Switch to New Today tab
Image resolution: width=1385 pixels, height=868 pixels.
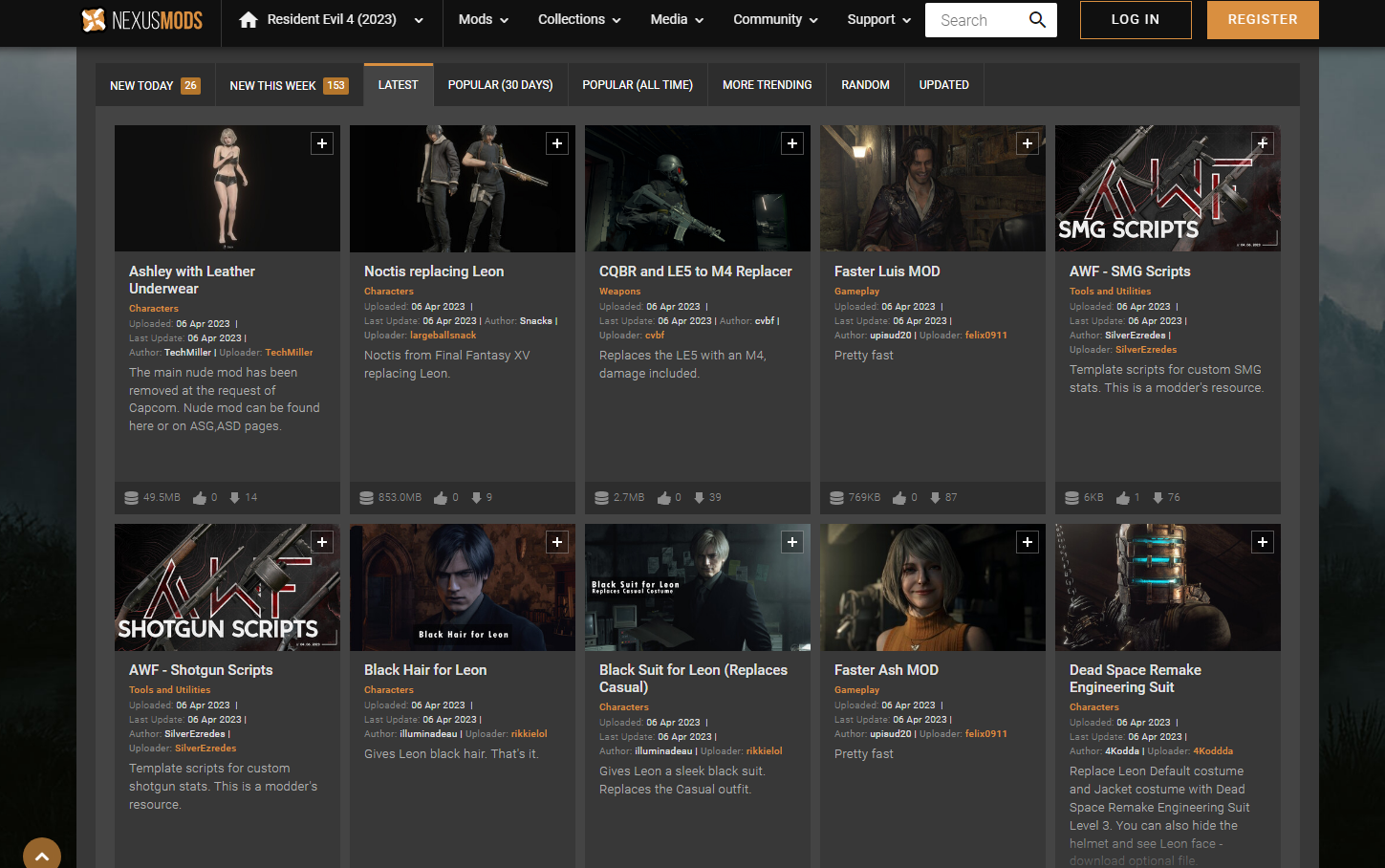(155, 85)
